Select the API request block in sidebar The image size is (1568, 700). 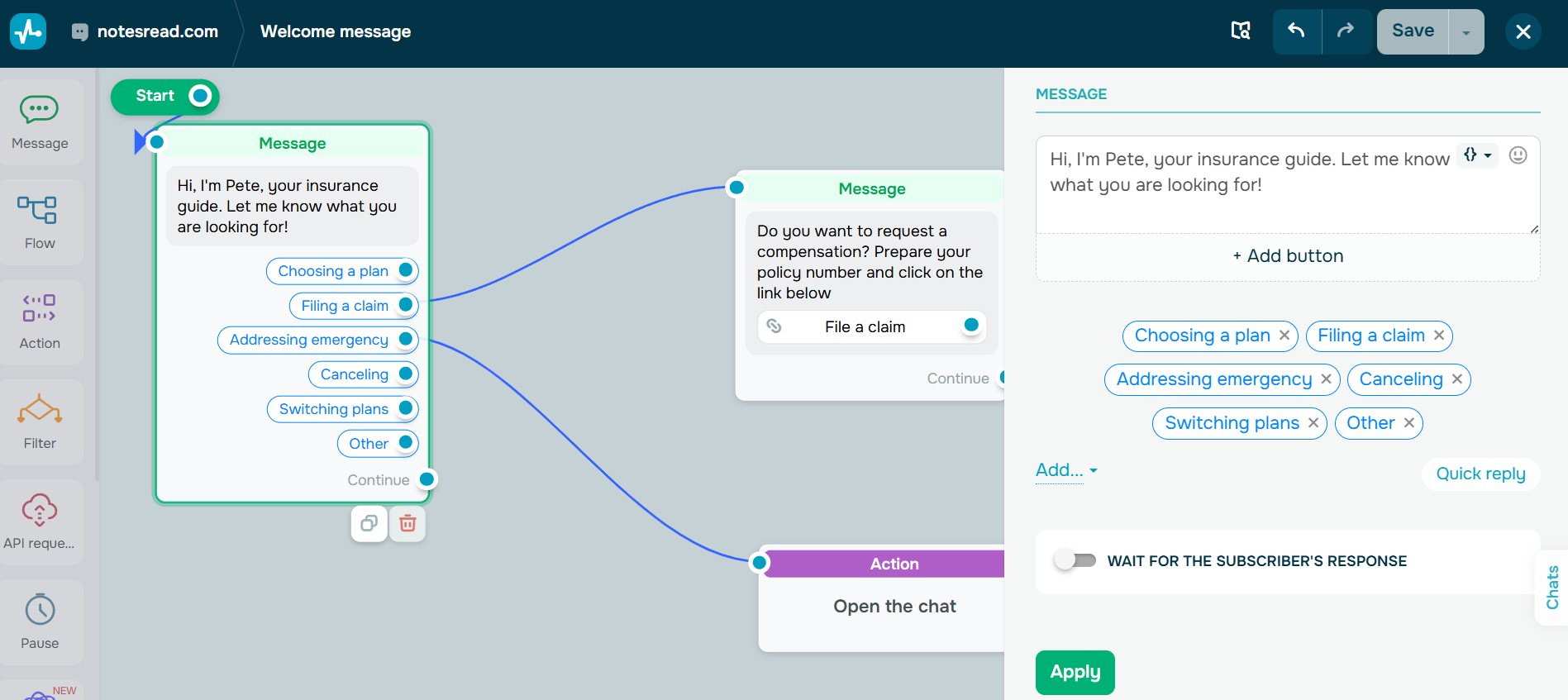click(40, 522)
